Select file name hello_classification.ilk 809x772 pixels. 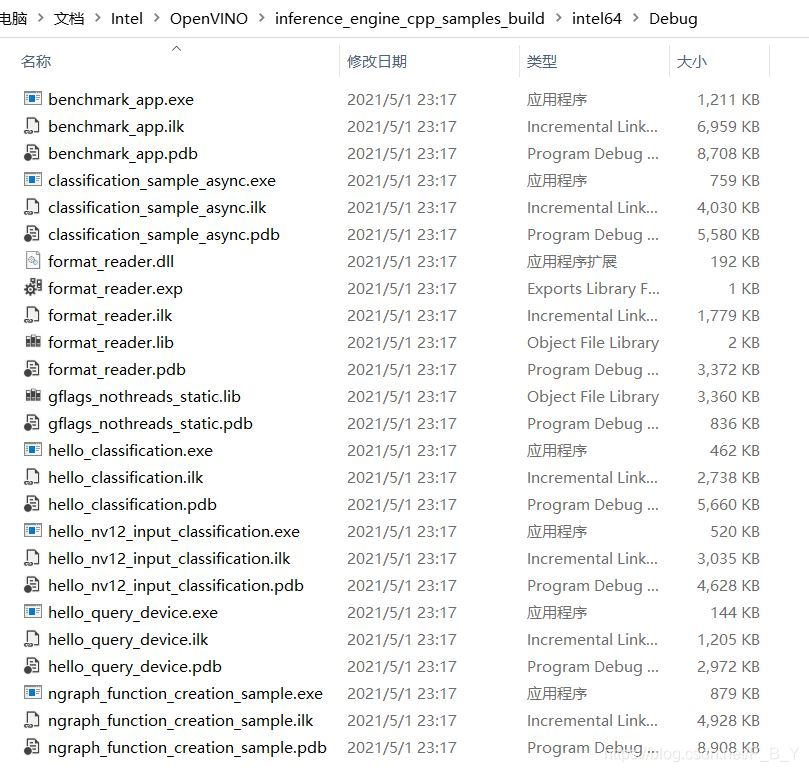click(x=125, y=477)
